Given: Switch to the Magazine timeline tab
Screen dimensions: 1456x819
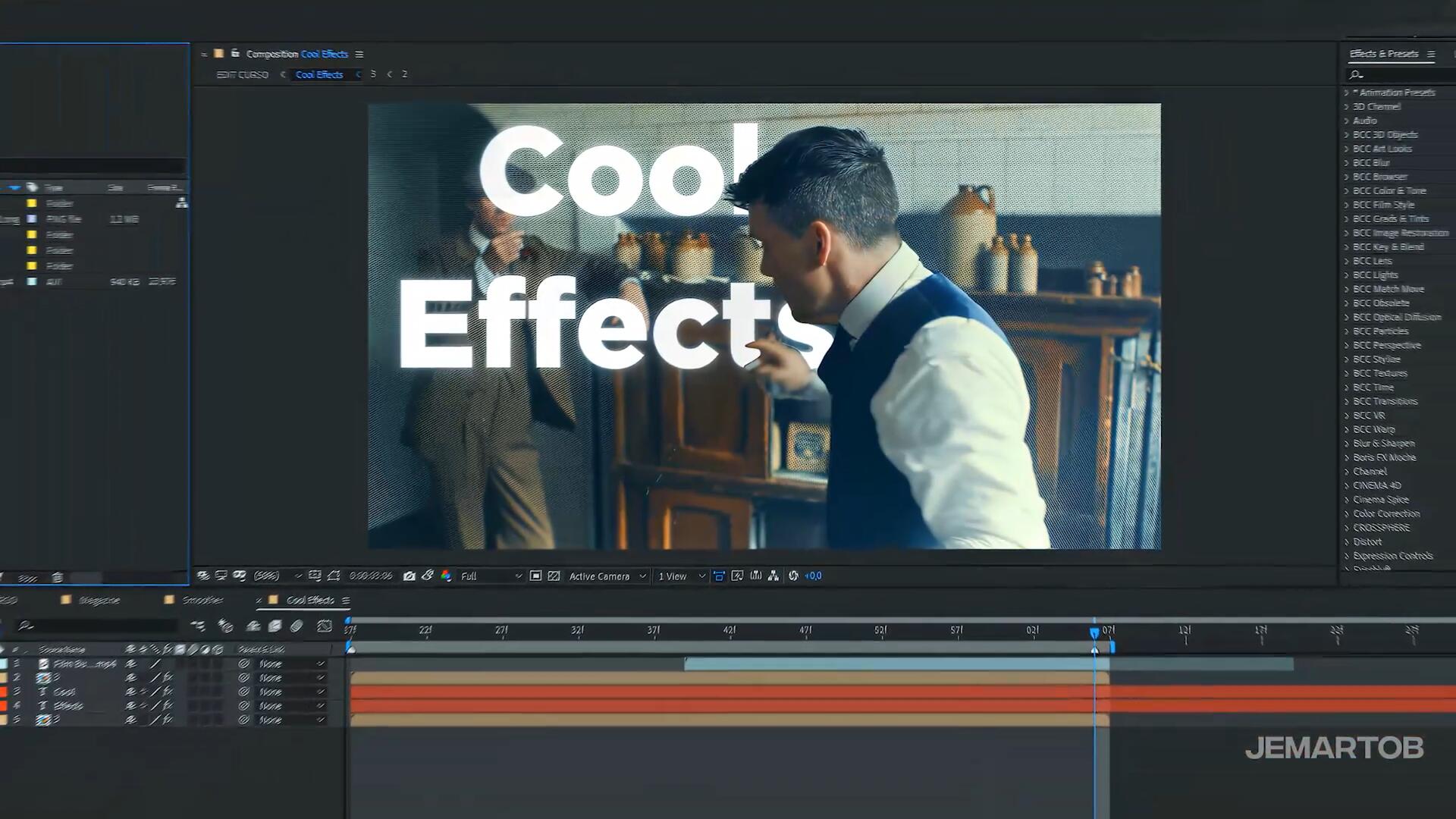Looking at the screenshot, I should (x=99, y=600).
